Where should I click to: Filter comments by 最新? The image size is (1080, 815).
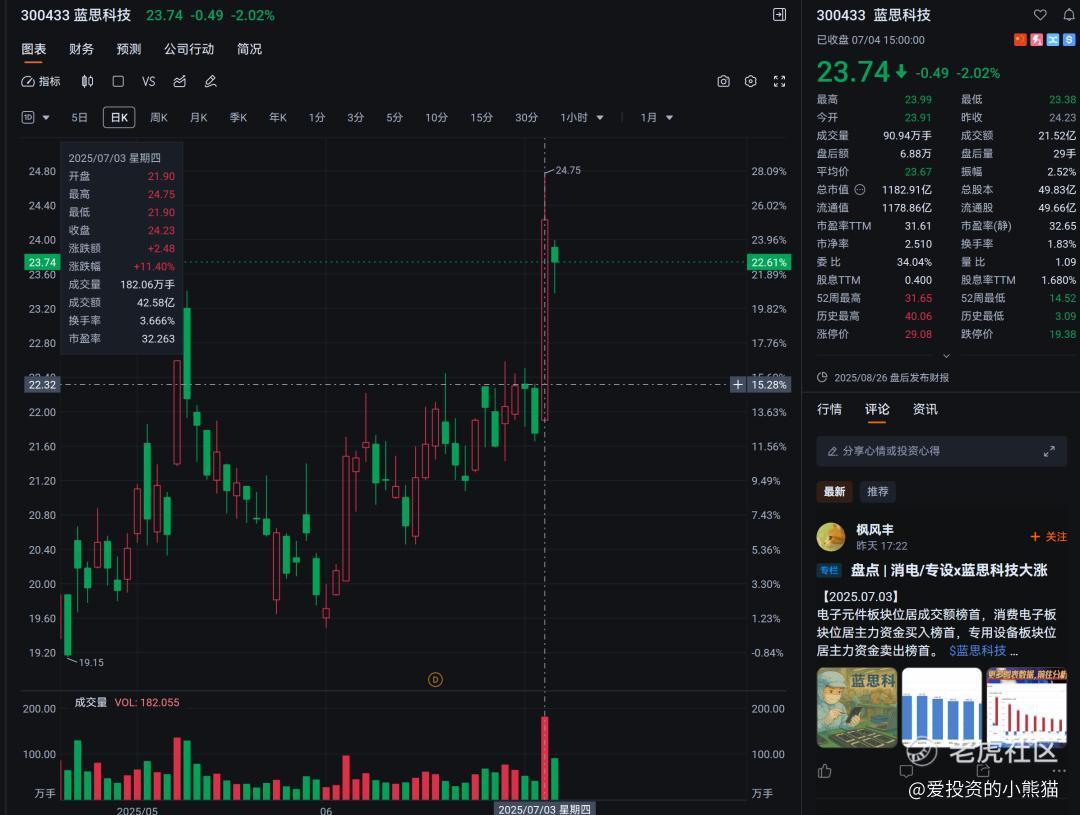point(834,492)
